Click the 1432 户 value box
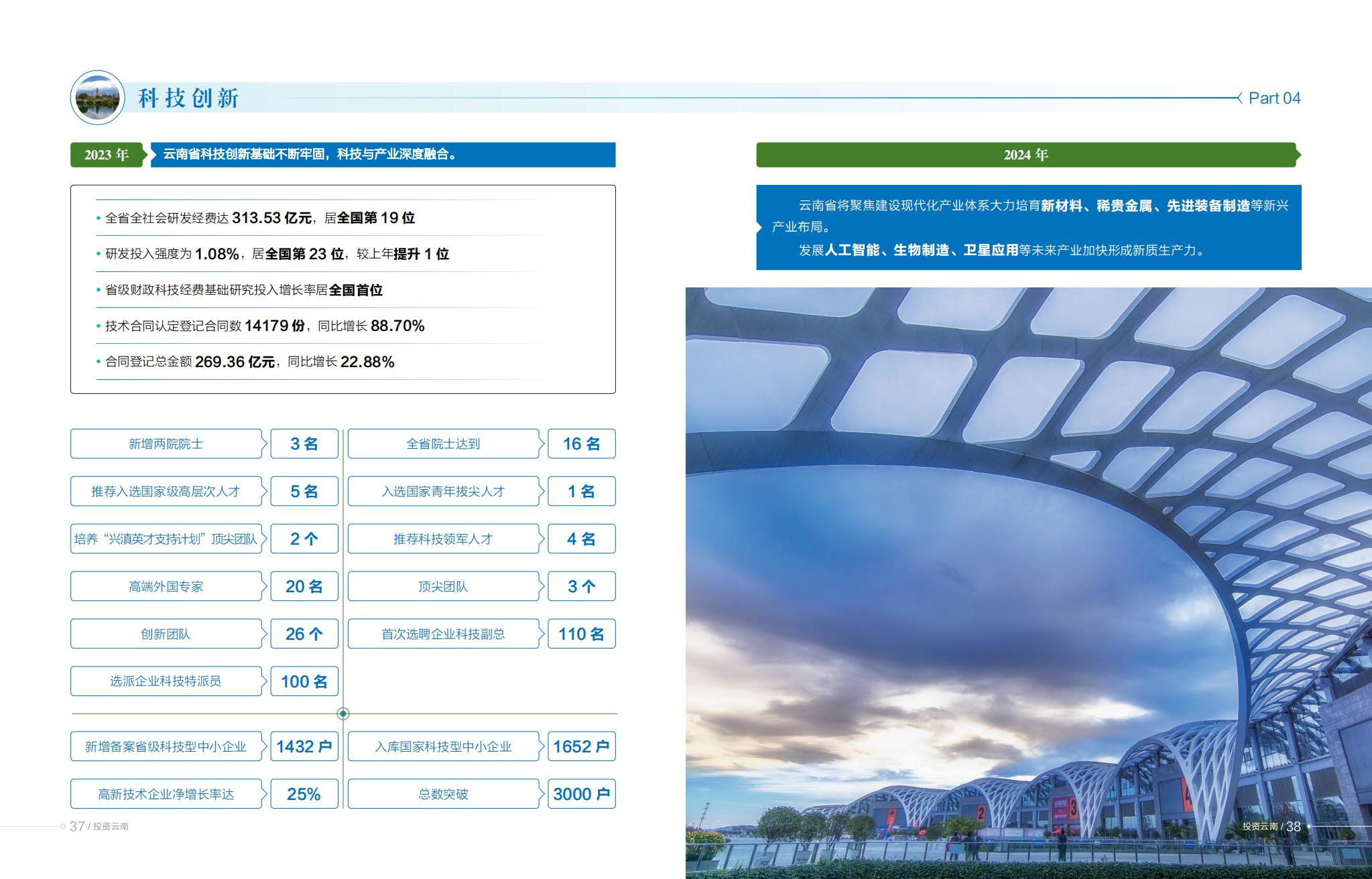1372x879 pixels. [304, 746]
